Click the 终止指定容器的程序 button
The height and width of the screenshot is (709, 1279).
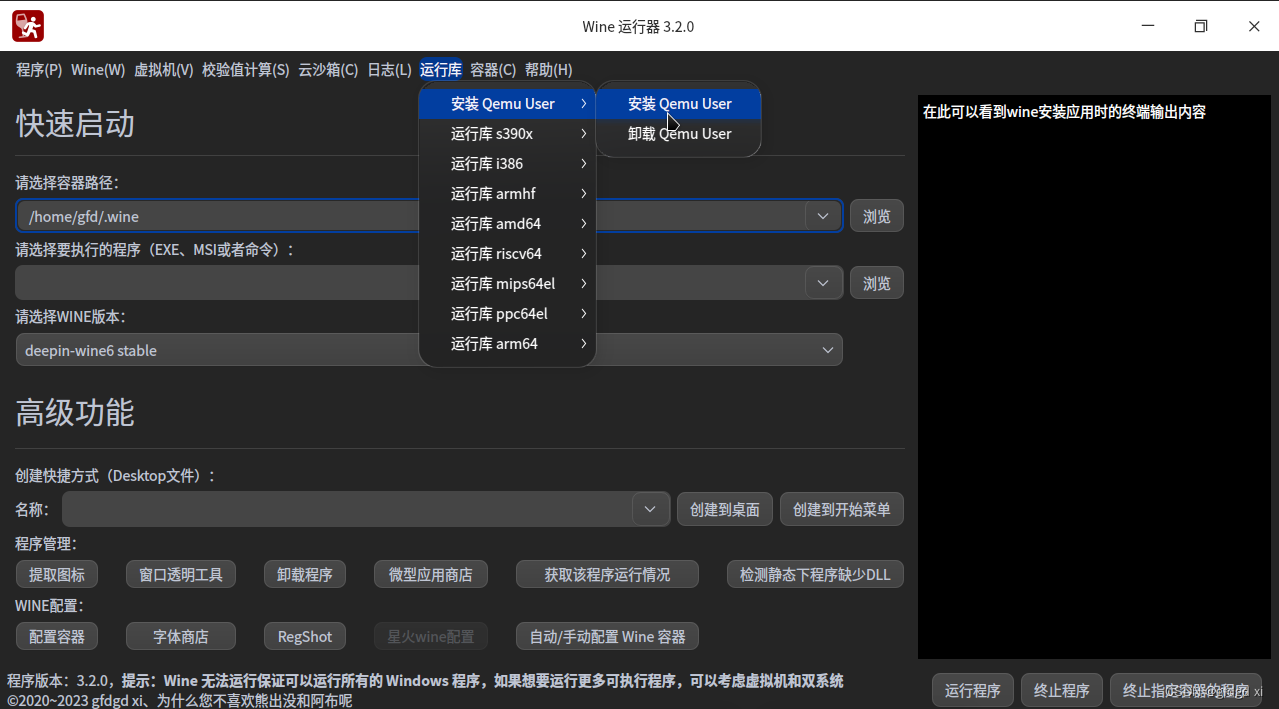coord(1186,690)
